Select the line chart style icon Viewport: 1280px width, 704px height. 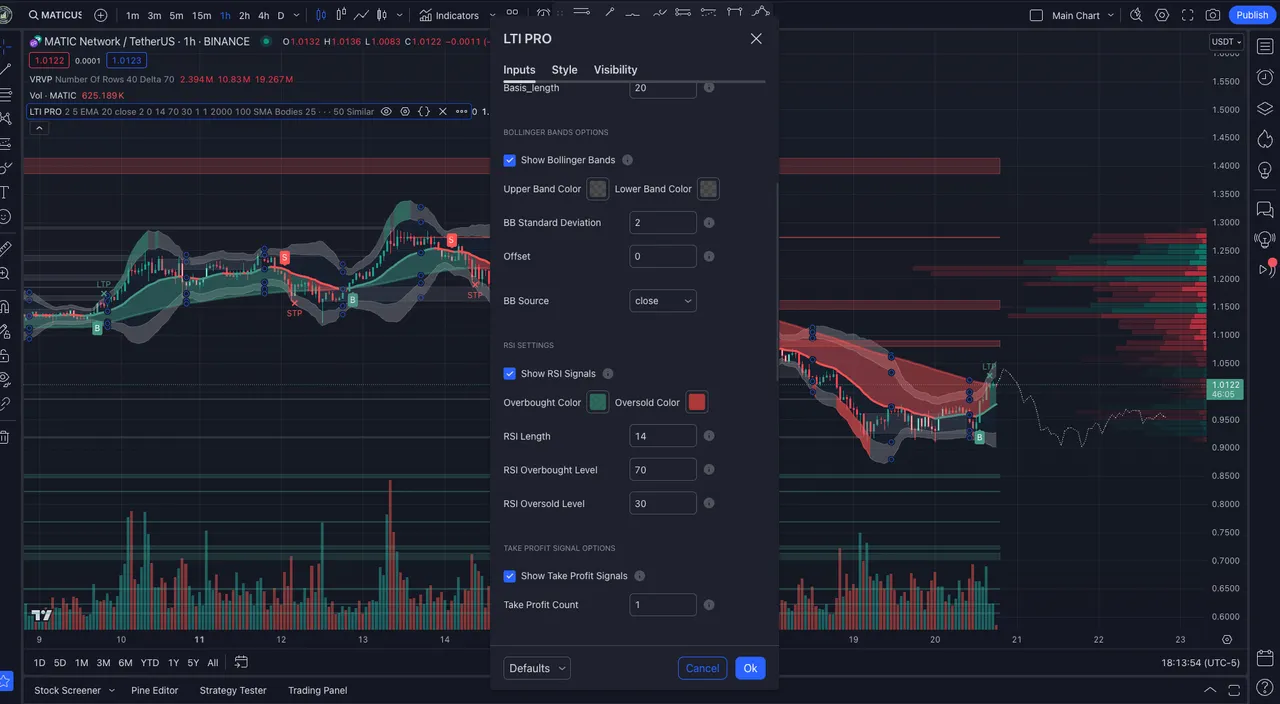coord(361,15)
